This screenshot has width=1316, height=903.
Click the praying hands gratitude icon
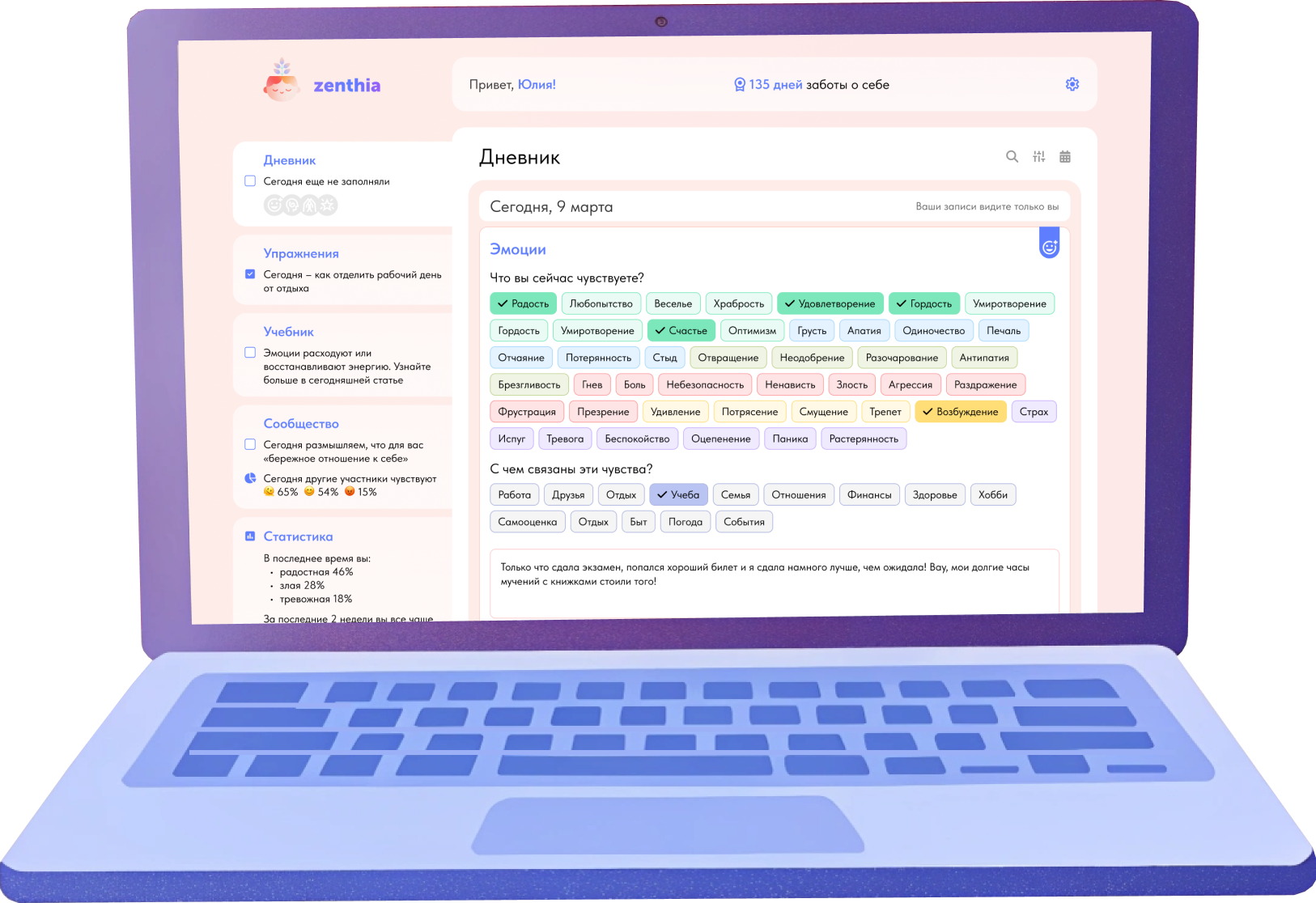tap(310, 206)
